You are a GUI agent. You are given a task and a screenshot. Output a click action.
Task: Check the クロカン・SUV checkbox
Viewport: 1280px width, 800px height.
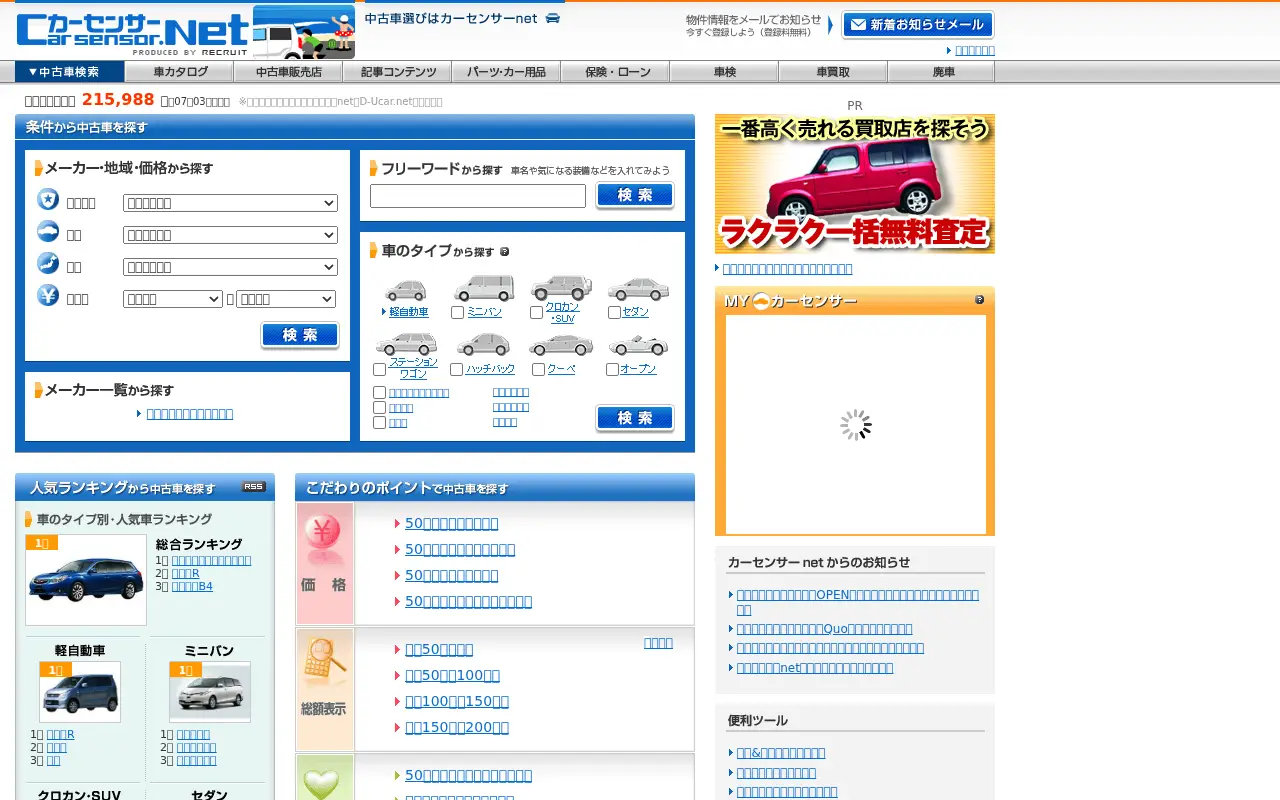pyautogui.click(x=536, y=312)
